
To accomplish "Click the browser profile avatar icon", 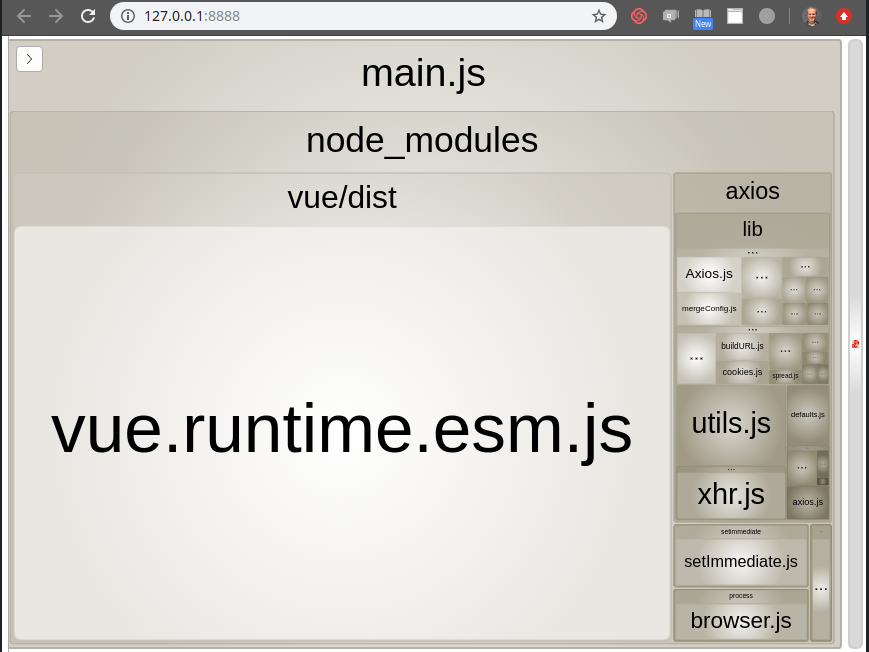I will (x=812, y=16).
